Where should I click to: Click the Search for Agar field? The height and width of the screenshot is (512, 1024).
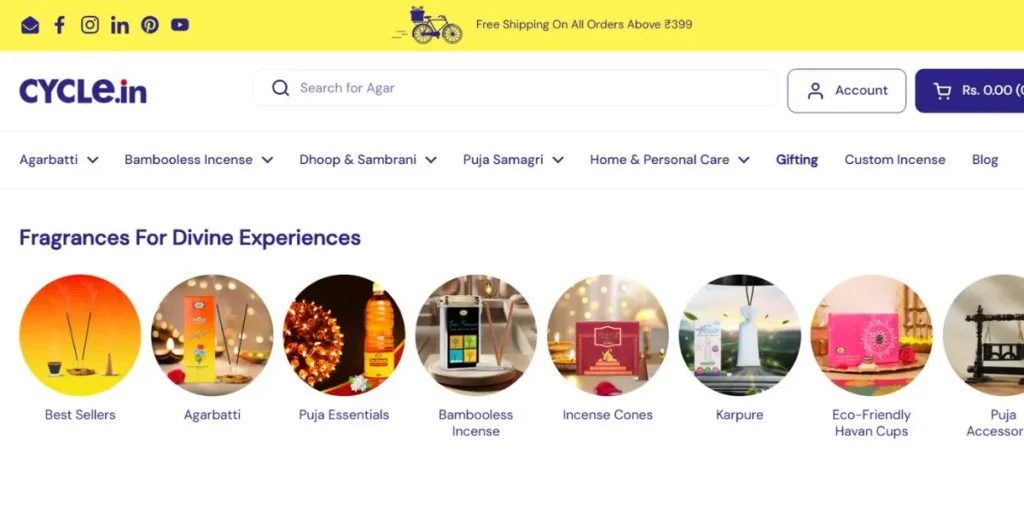pos(515,88)
